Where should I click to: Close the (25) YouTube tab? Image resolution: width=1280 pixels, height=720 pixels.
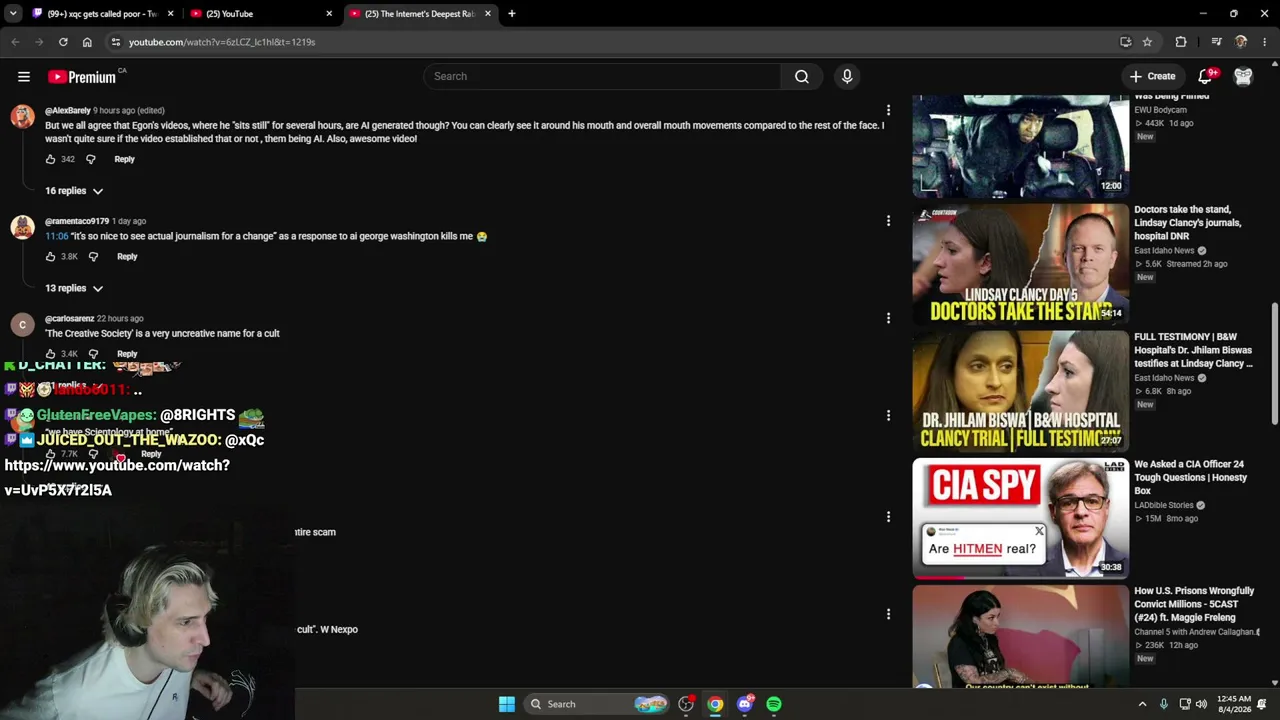click(329, 14)
